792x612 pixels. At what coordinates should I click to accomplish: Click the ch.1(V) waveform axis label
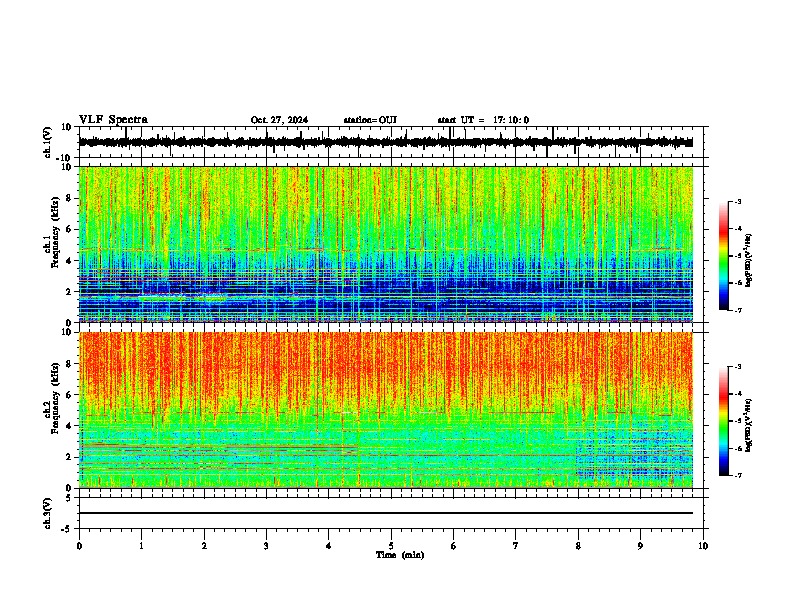pyautogui.click(x=48, y=142)
